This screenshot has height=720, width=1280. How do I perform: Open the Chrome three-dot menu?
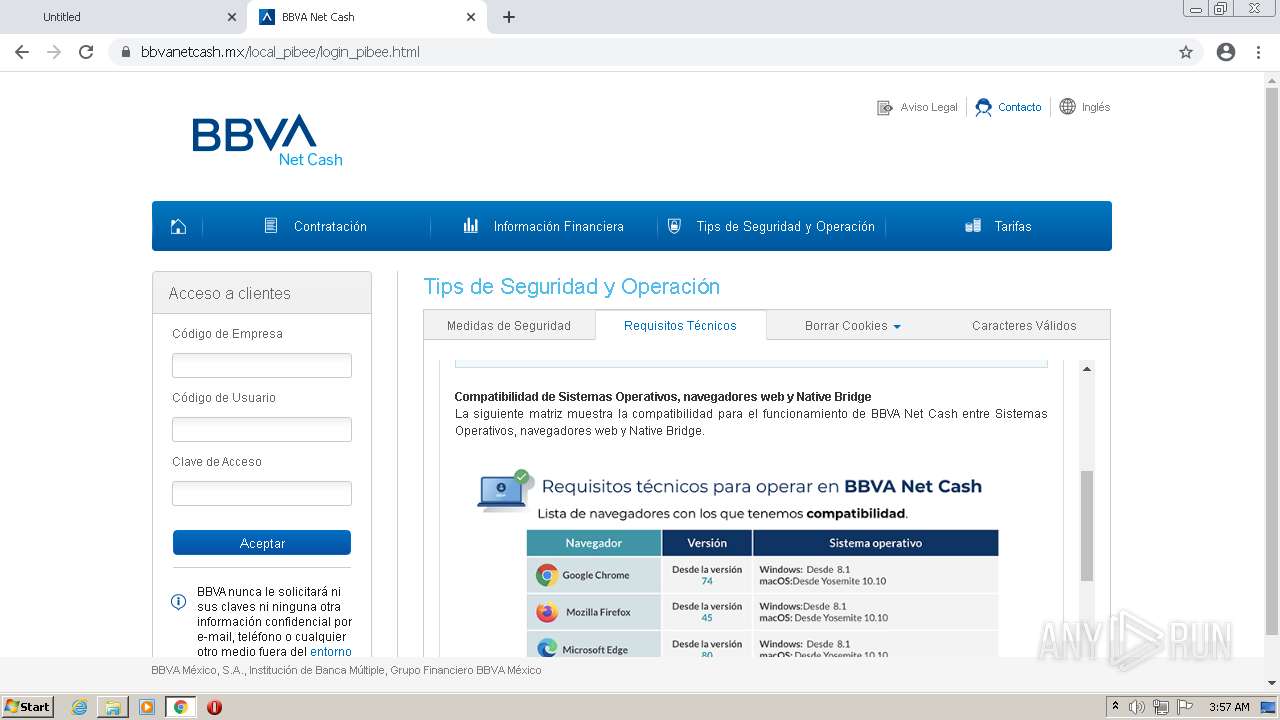[1258, 52]
